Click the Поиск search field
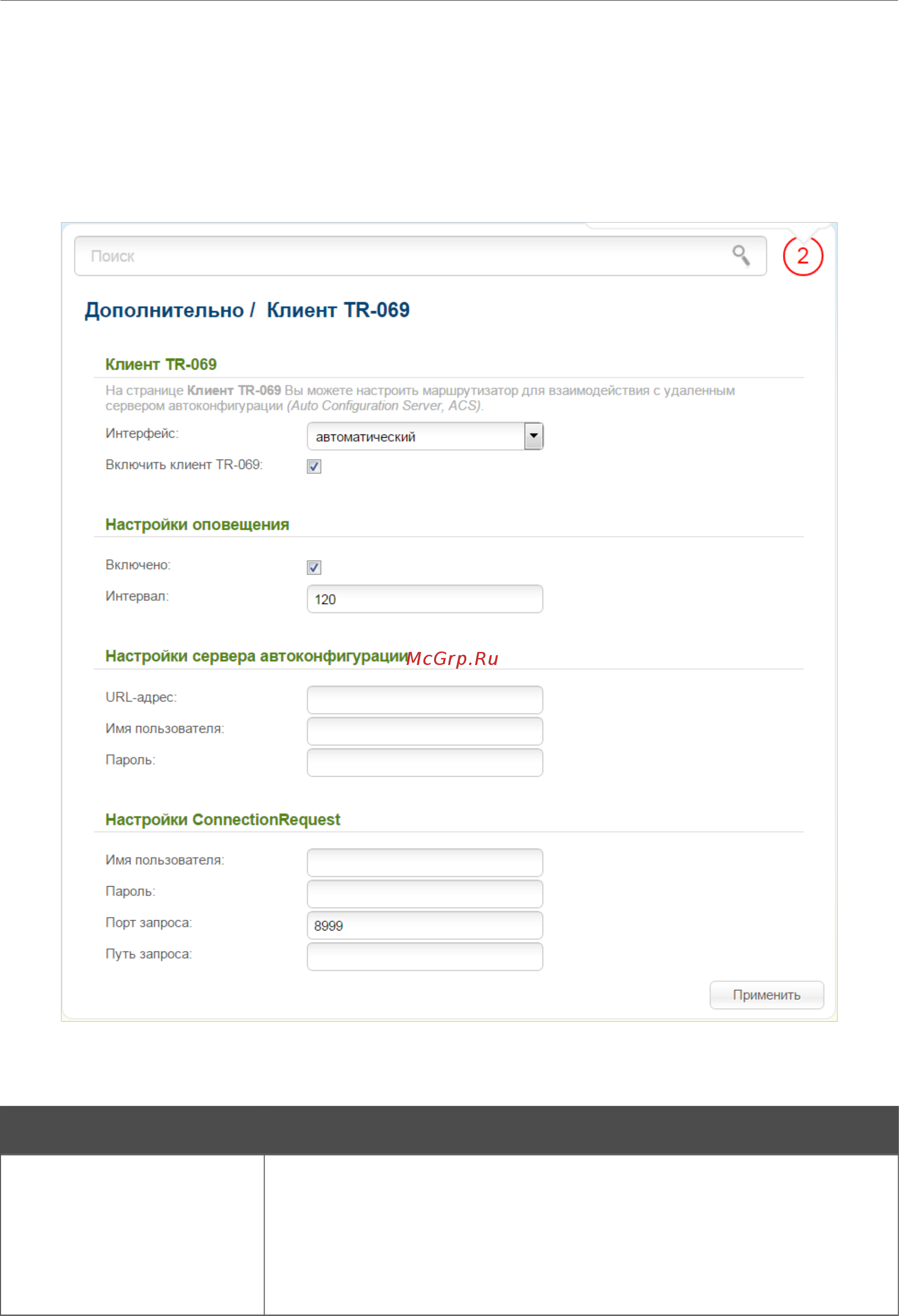This screenshot has width=899, height=1316. click(x=420, y=256)
